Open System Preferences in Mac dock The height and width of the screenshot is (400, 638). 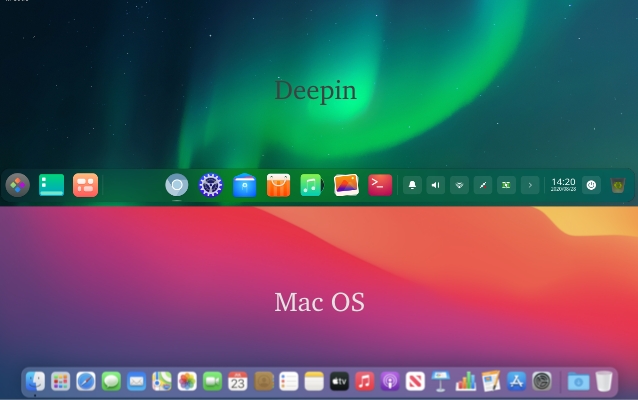click(x=542, y=382)
